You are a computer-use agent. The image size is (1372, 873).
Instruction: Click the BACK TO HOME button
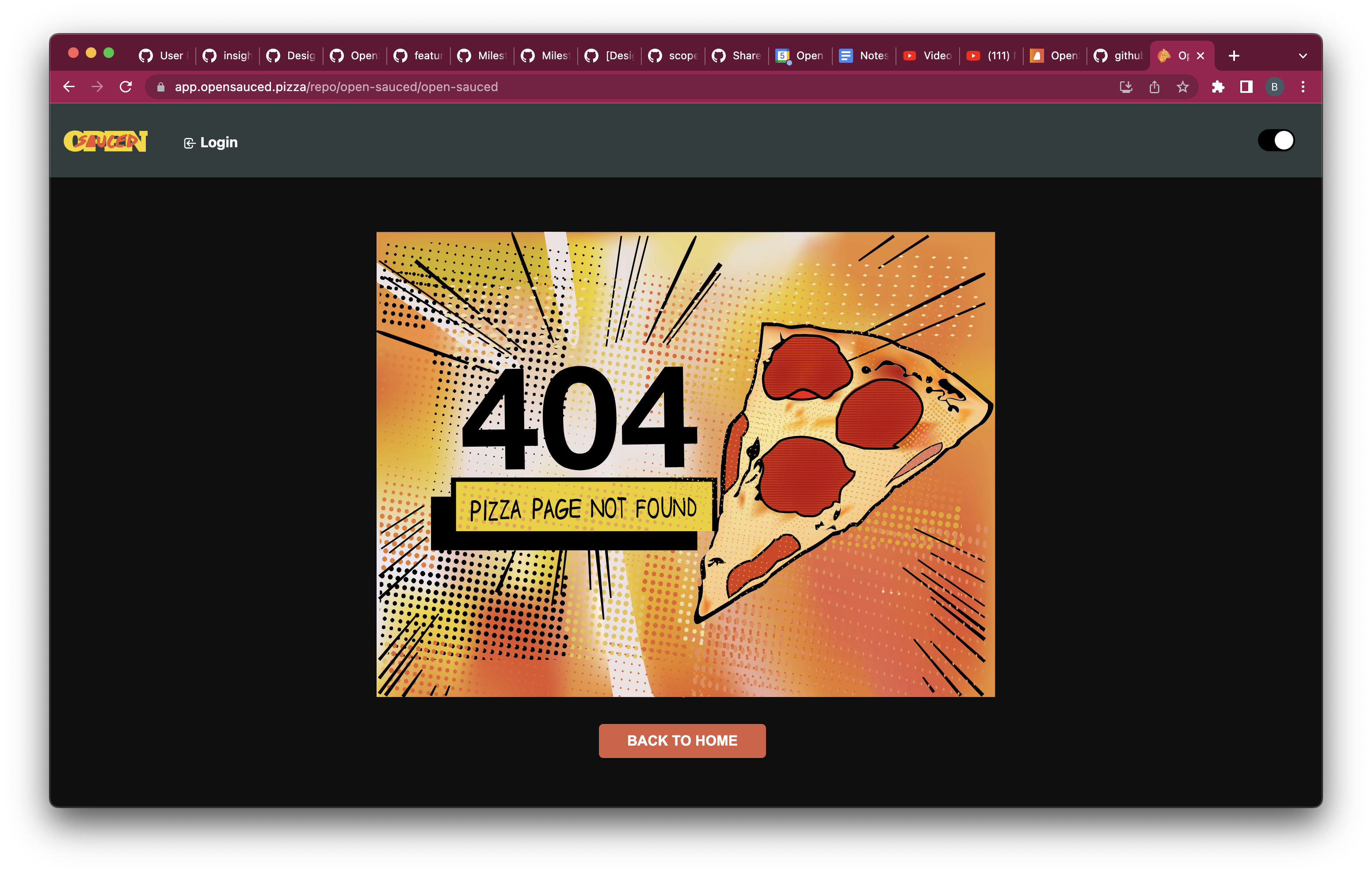tap(682, 741)
